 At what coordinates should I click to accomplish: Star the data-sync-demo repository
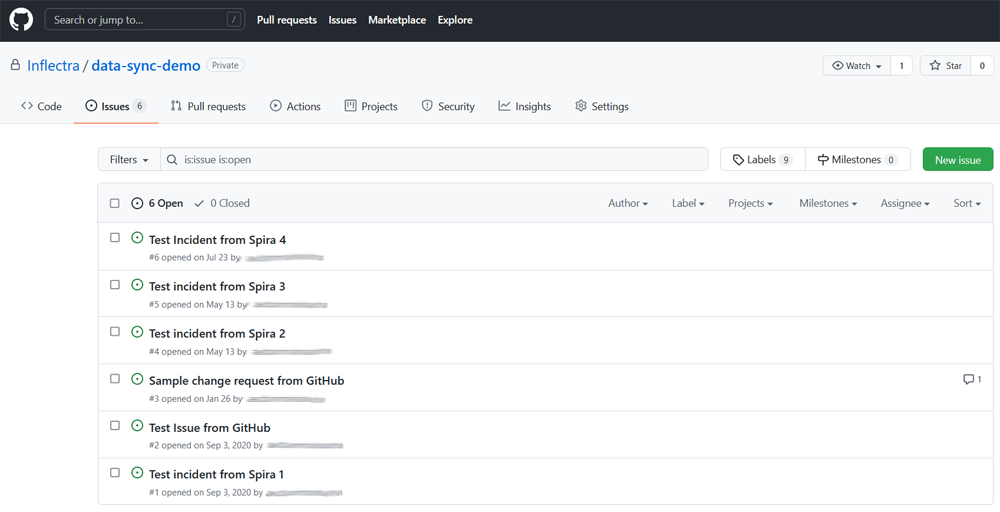pyautogui.click(x=945, y=66)
